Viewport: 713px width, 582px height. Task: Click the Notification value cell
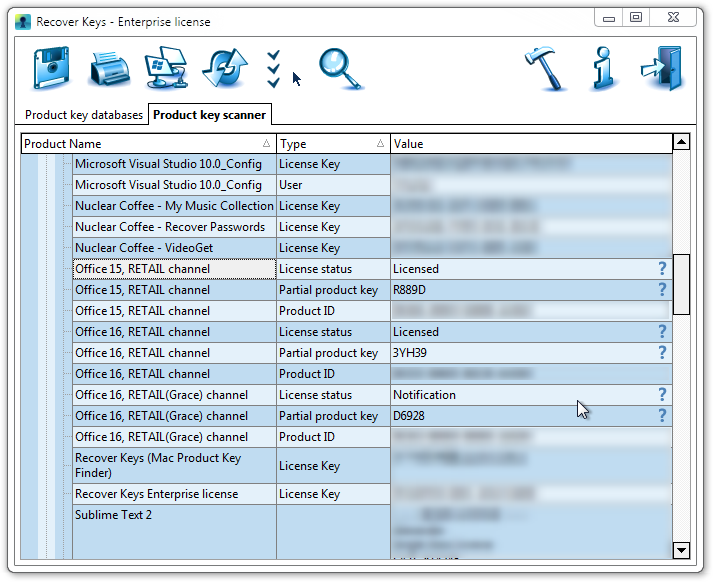point(531,395)
